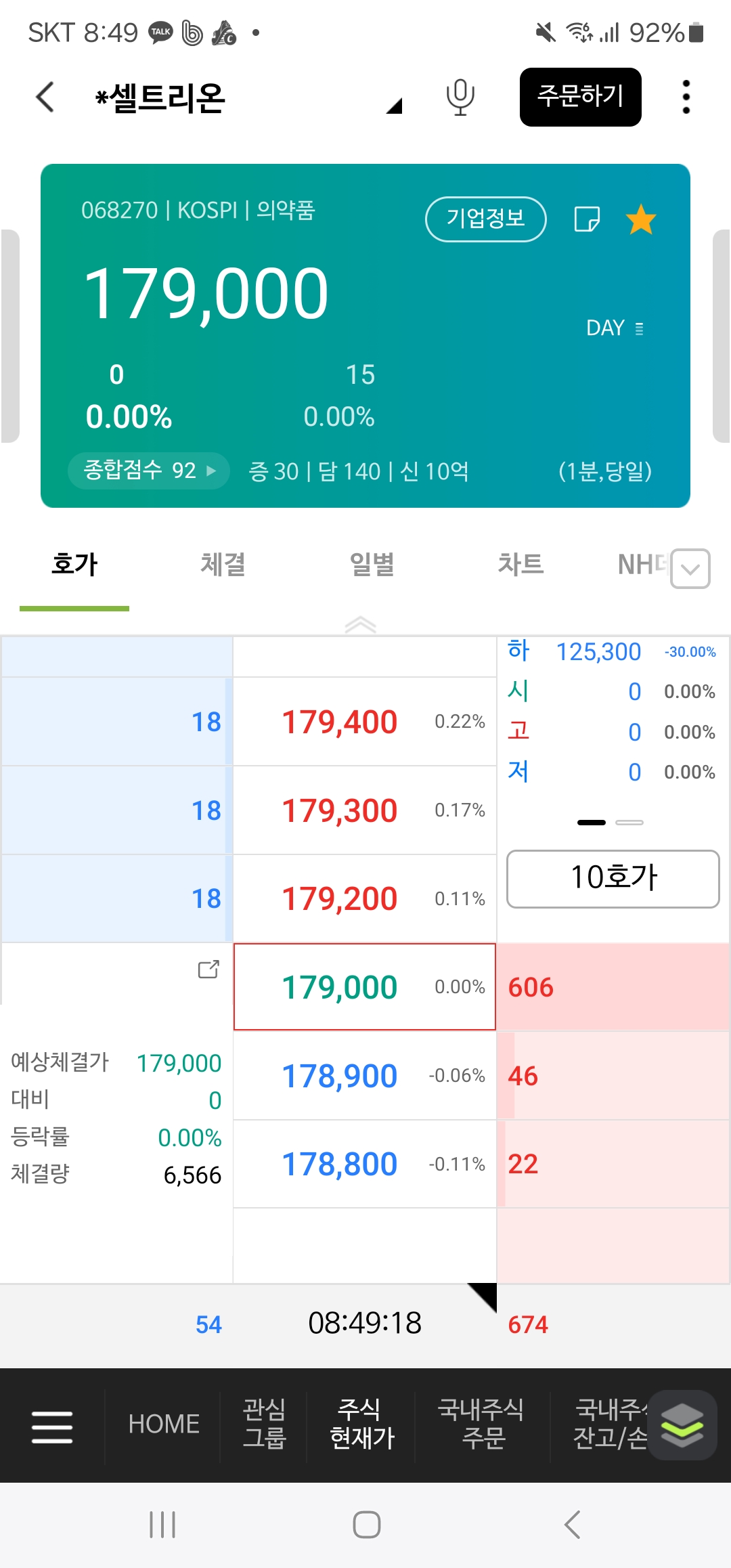731x1568 pixels.
Task: Expand the tab list chevron box
Action: point(690,569)
